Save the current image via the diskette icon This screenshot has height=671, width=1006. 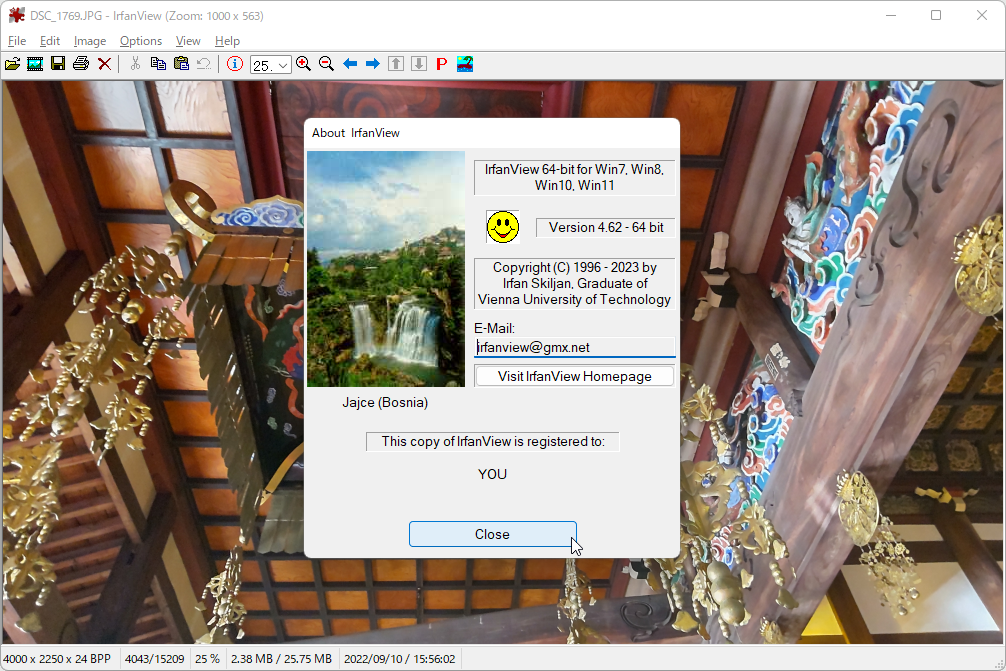point(57,63)
